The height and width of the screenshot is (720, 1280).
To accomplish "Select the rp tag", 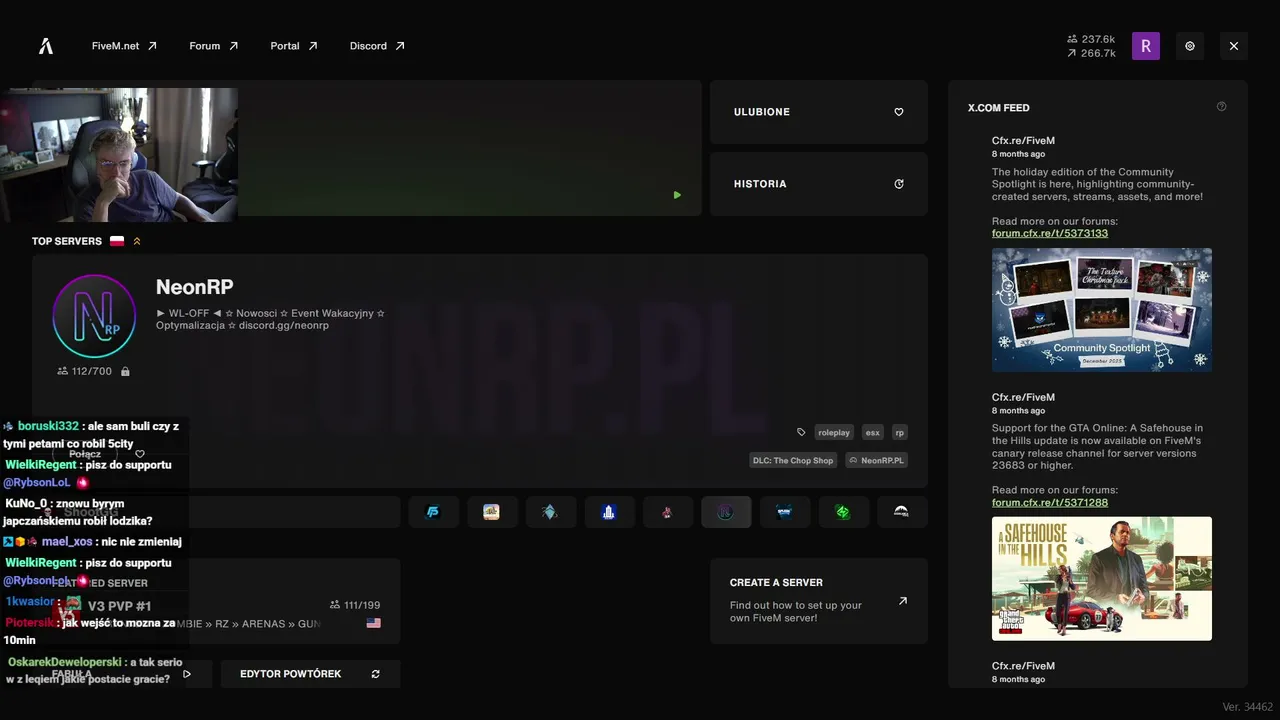I will [900, 433].
